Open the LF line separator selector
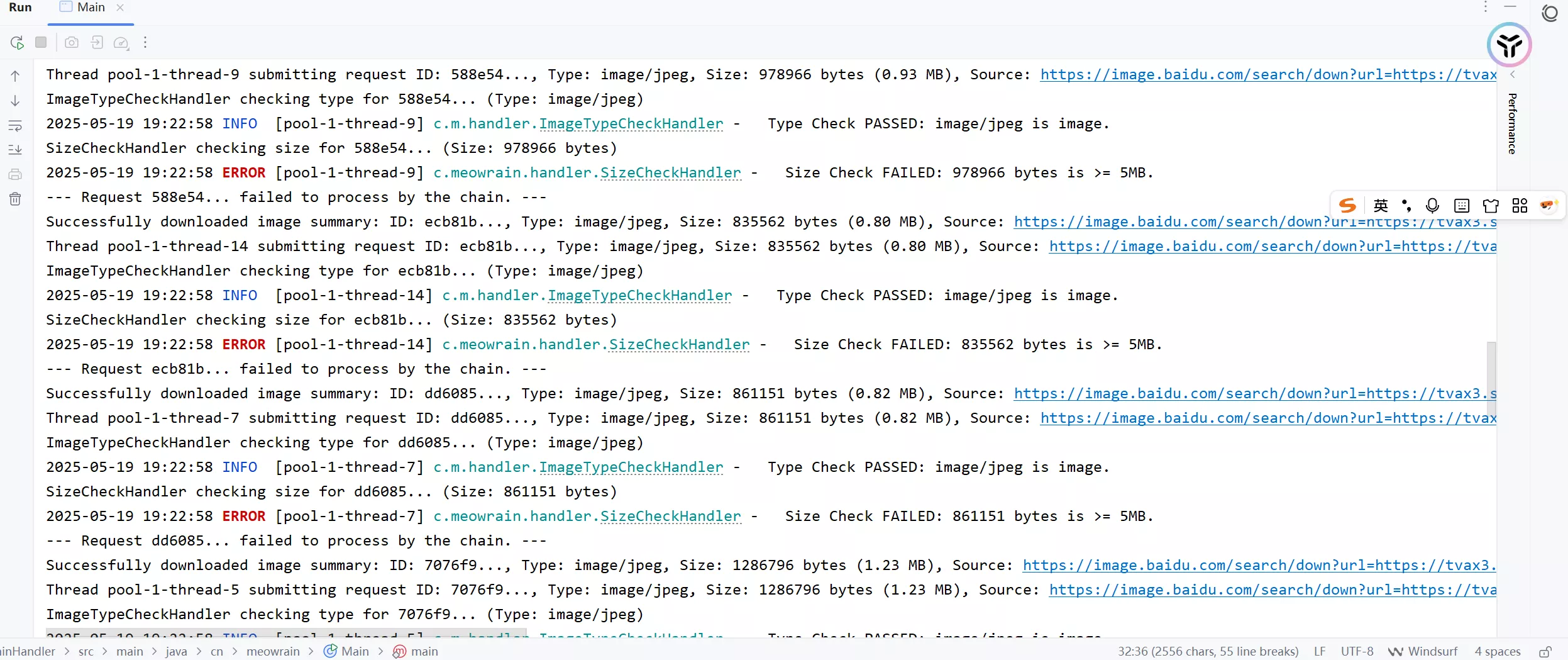This screenshot has height=660, width=1568. tap(1320, 652)
